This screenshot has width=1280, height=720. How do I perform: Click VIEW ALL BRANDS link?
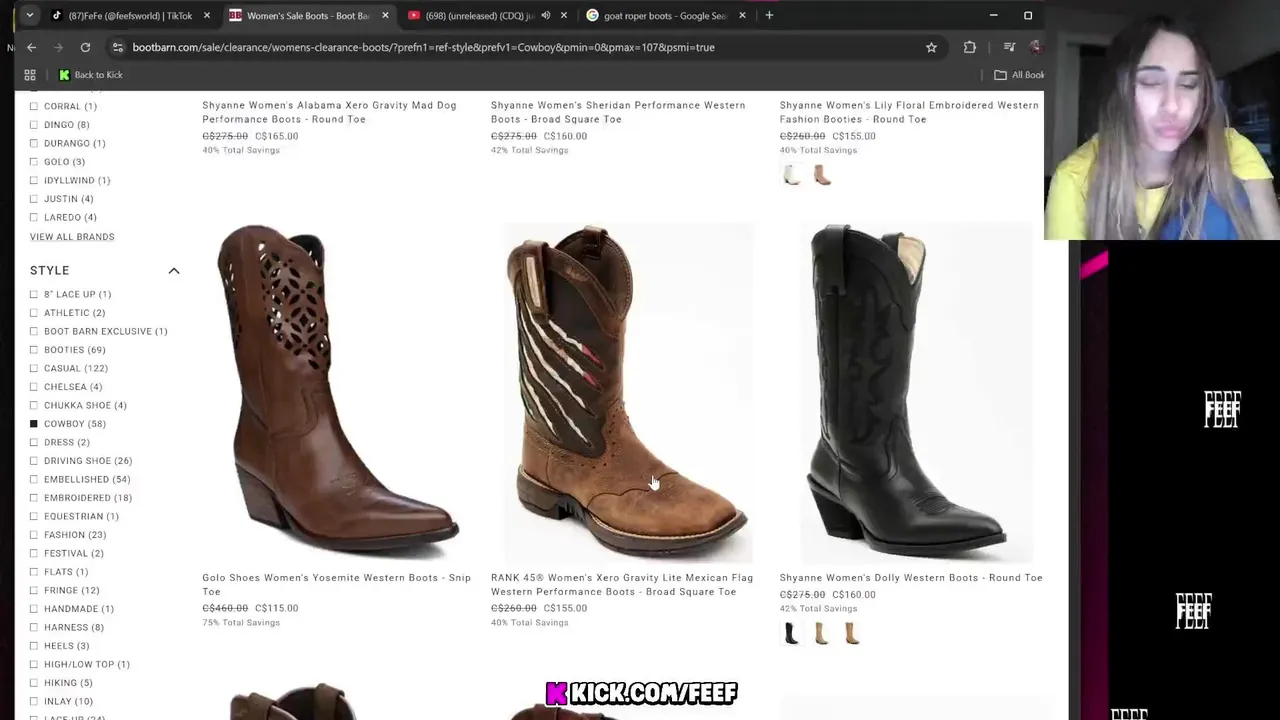click(x=72, y=237)
